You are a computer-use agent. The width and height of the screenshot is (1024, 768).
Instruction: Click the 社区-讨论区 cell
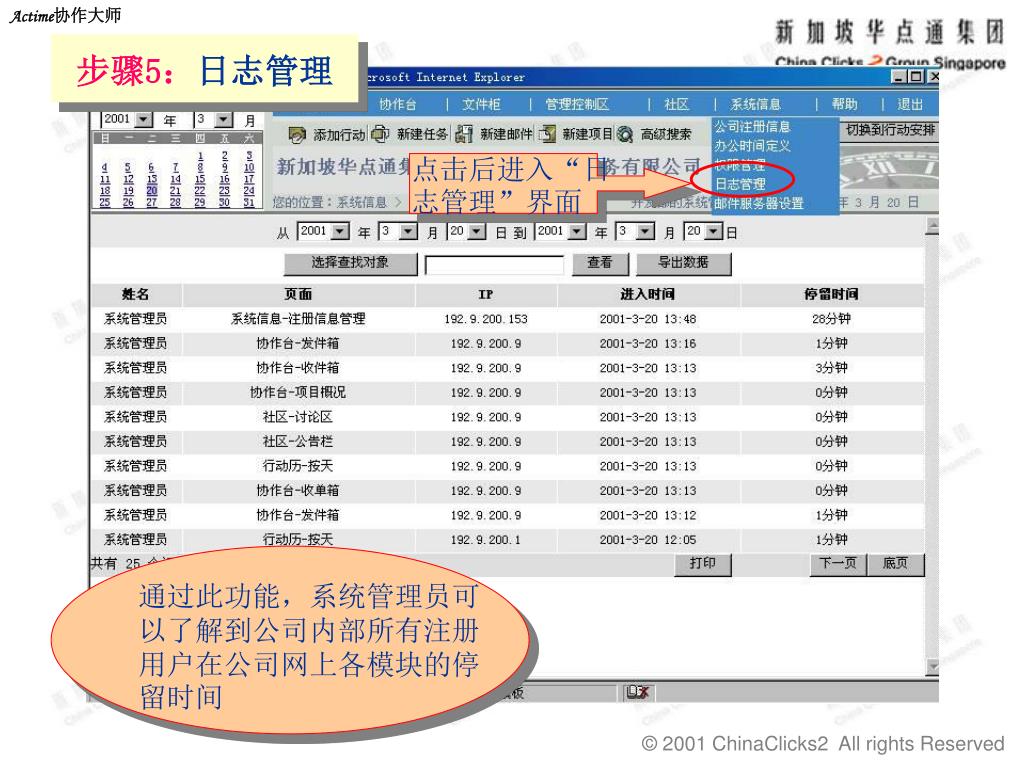click(x=298, y=417)
